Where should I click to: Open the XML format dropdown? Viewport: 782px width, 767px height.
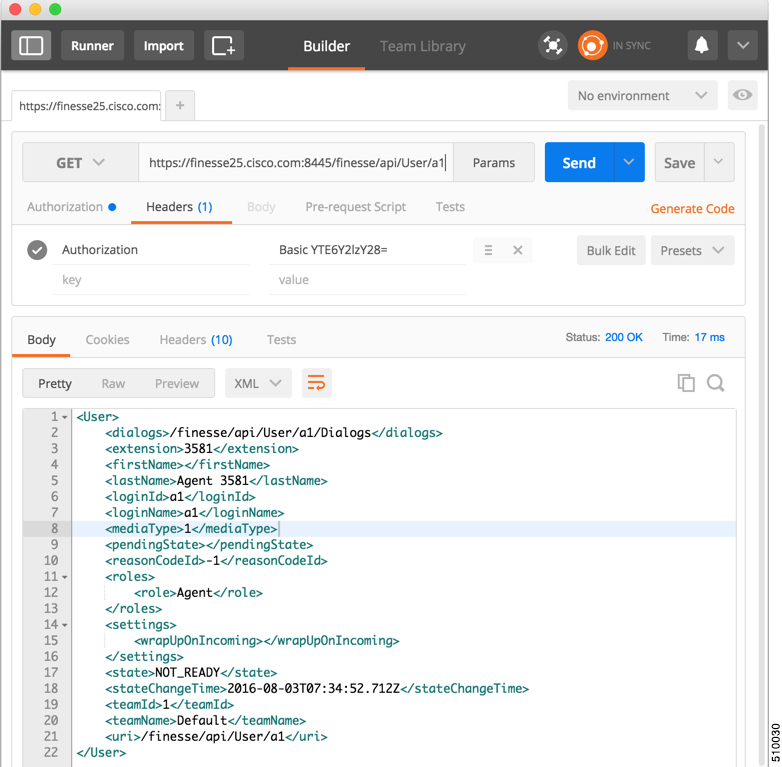258,383
